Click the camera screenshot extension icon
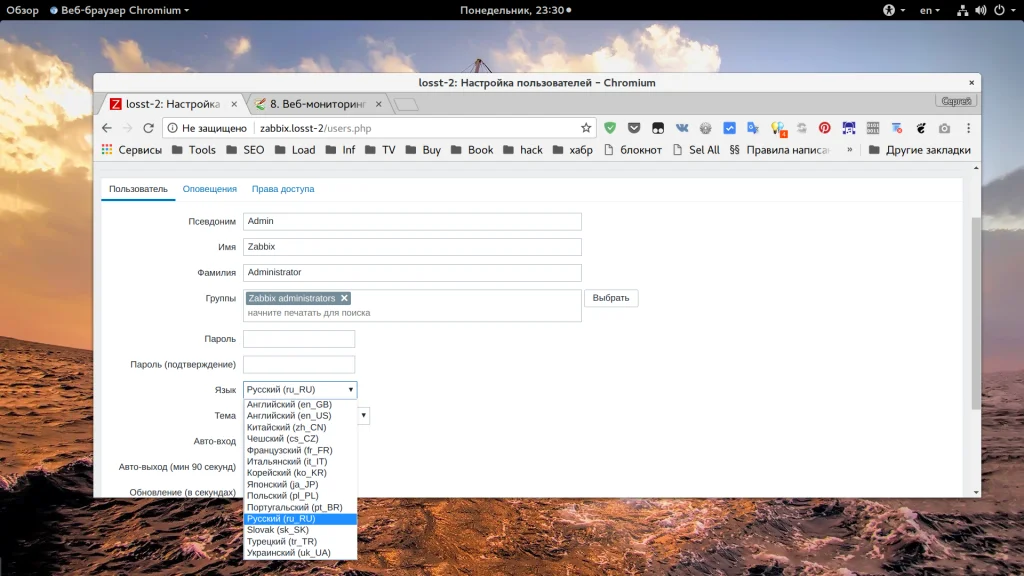The image size is (1024, 576). pyautogui.click(x=944, y=128)
